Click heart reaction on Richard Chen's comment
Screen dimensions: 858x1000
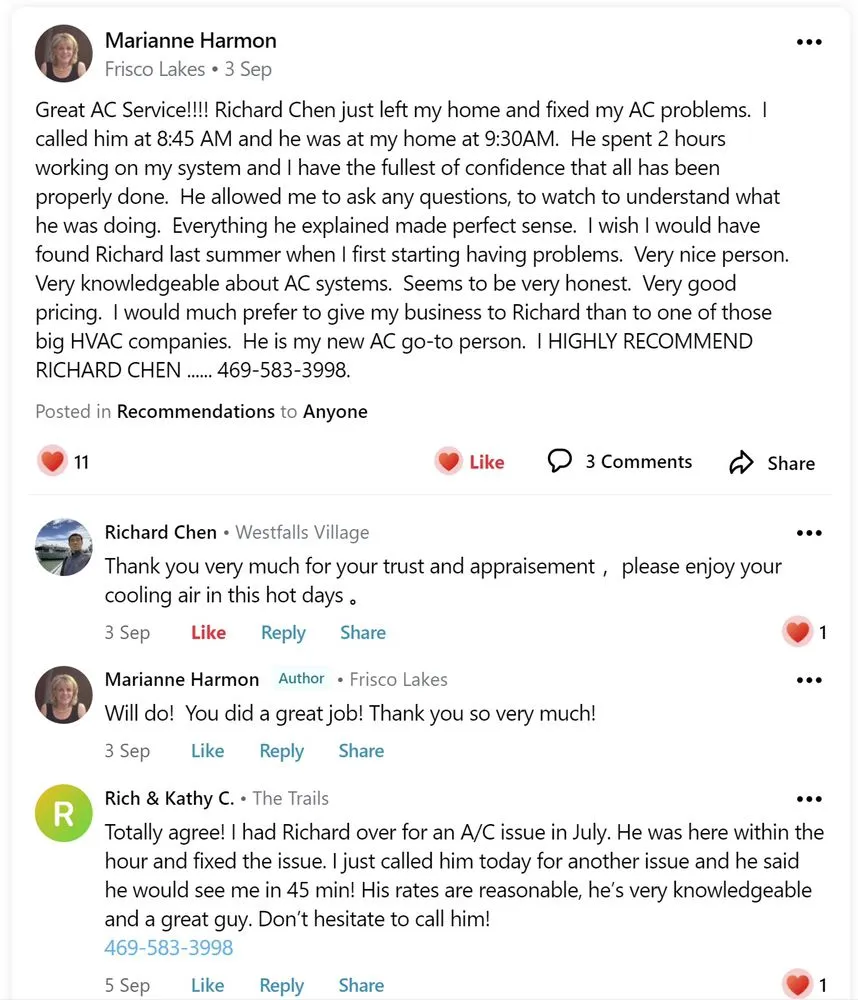pos(798,632)
